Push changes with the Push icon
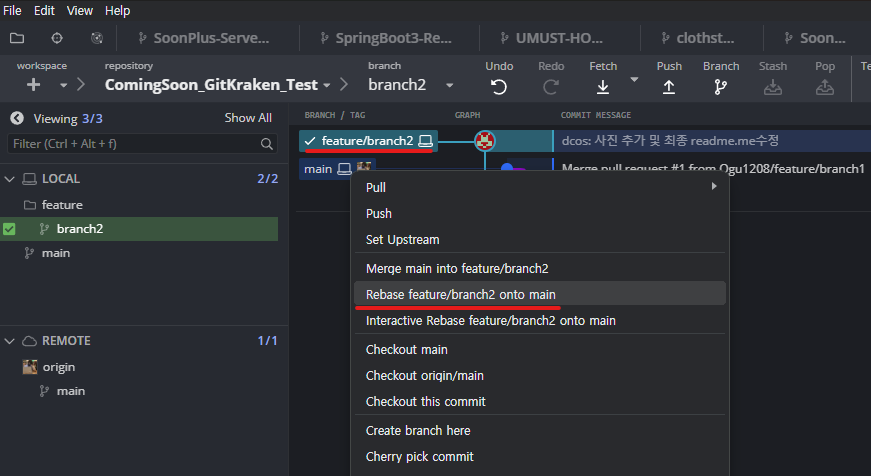This screenshot has height=476, width=871. 669,87
